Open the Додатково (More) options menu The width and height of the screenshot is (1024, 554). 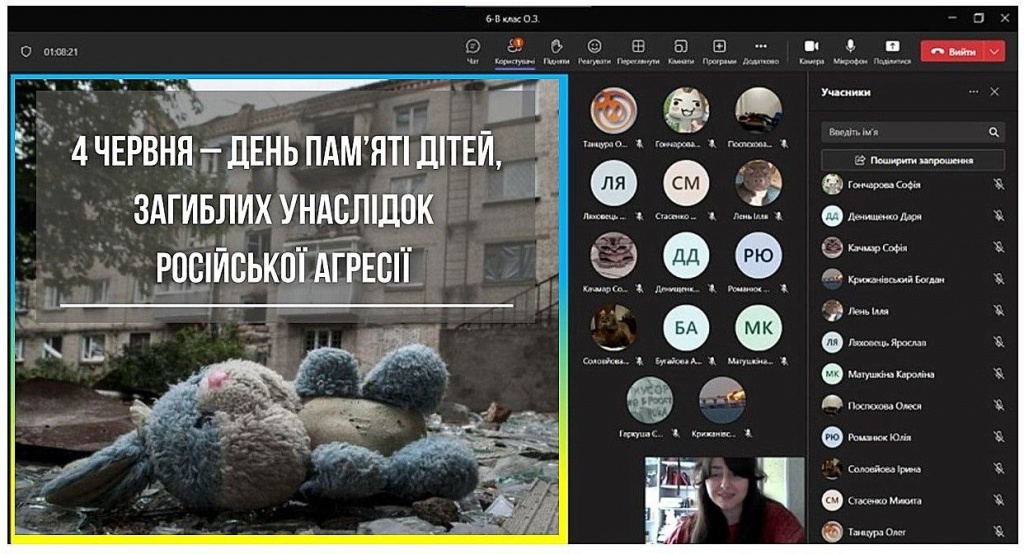click(760, 47)
